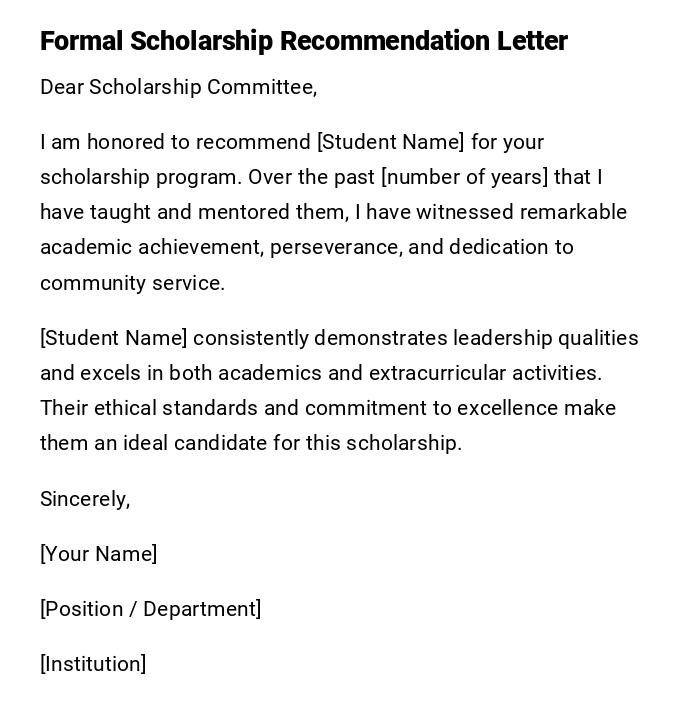Click the phrase scholarship program
The image size is (700, 726).
pyautogui.click(x=140, y=177)
